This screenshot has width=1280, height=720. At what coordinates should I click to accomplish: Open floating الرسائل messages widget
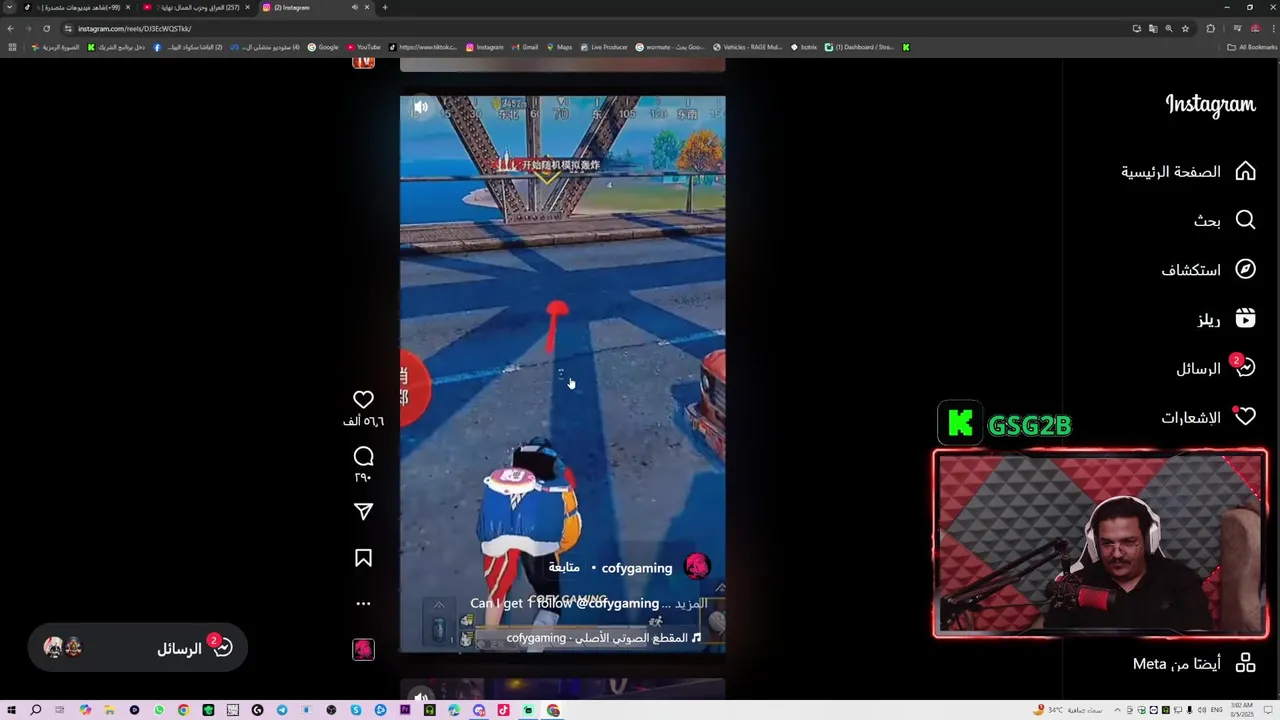137,648
